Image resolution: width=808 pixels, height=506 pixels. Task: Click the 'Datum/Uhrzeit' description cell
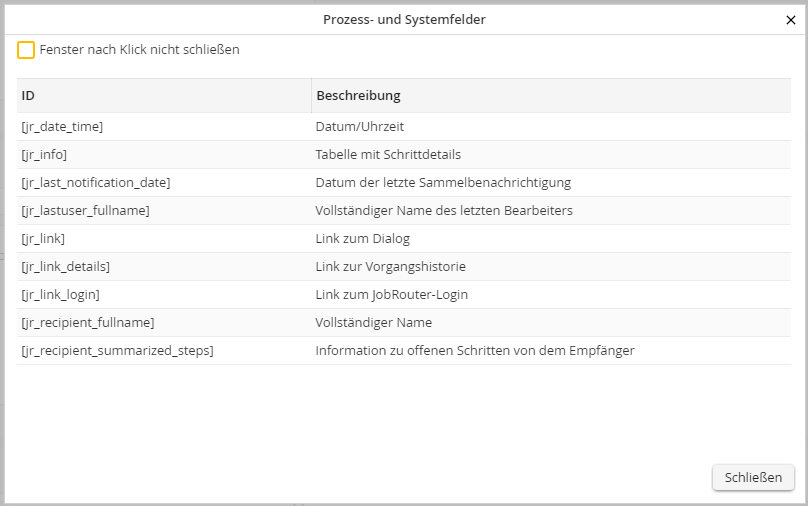(359, 127)
